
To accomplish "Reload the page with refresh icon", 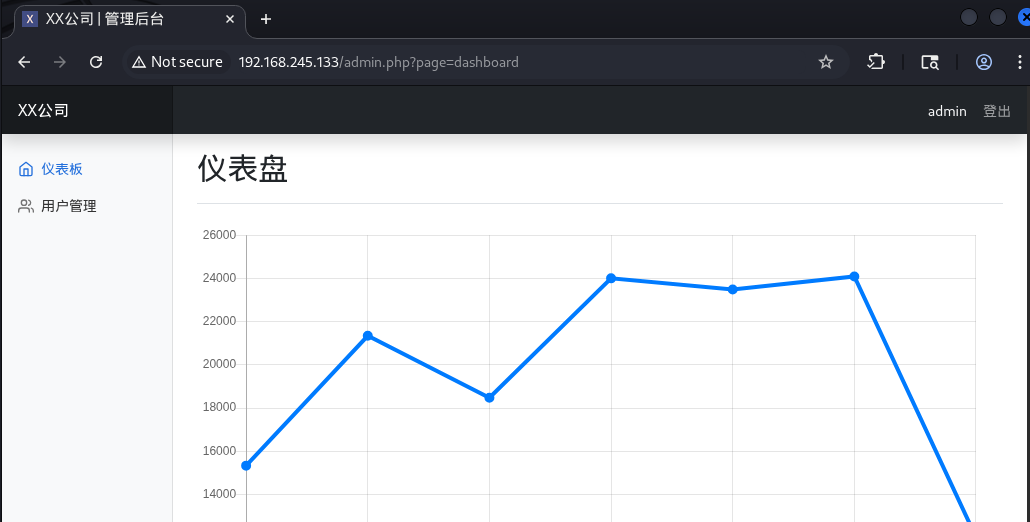I will (96, 62).
